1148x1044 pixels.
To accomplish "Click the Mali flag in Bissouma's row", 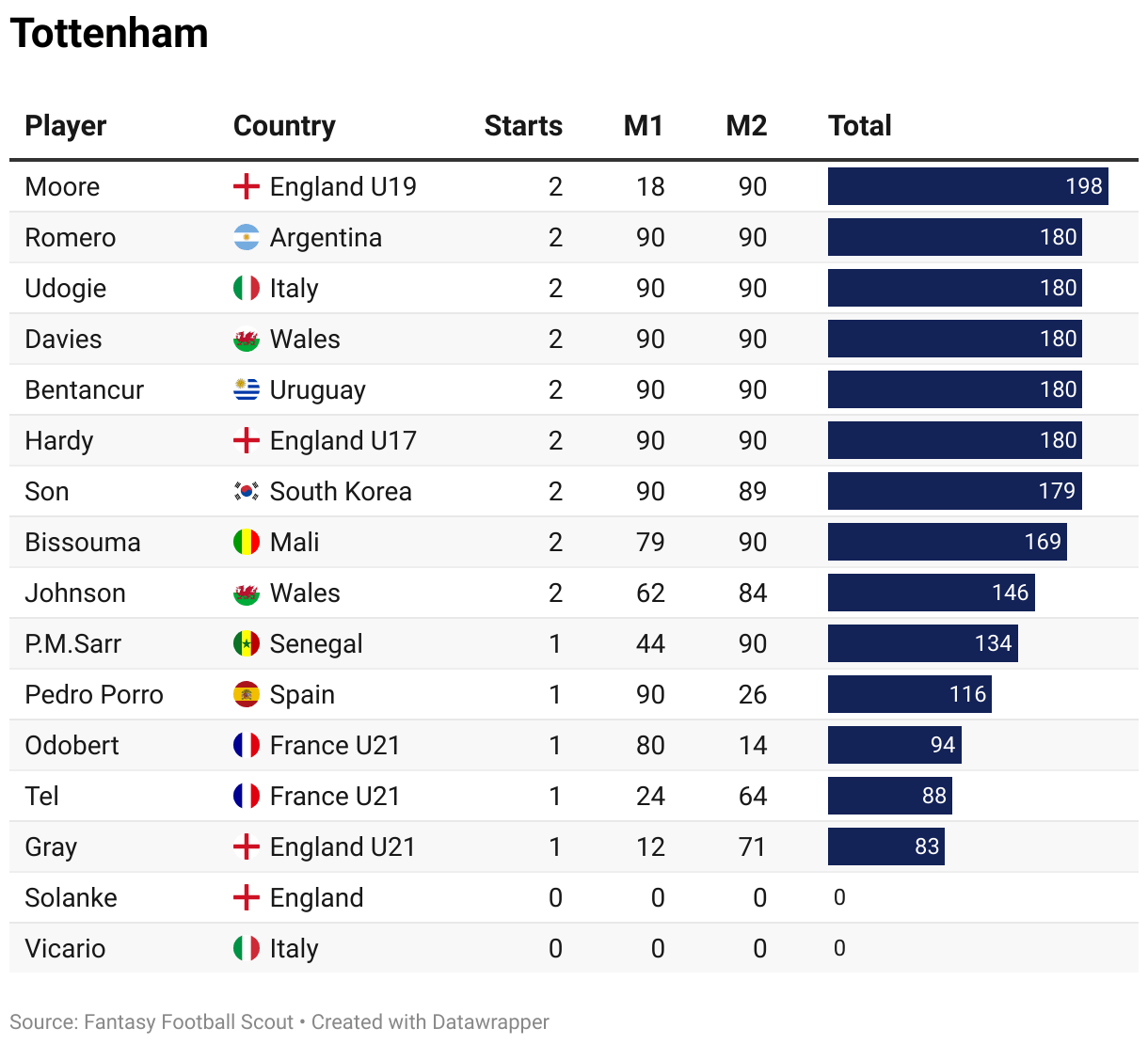I will pos(247,542).
